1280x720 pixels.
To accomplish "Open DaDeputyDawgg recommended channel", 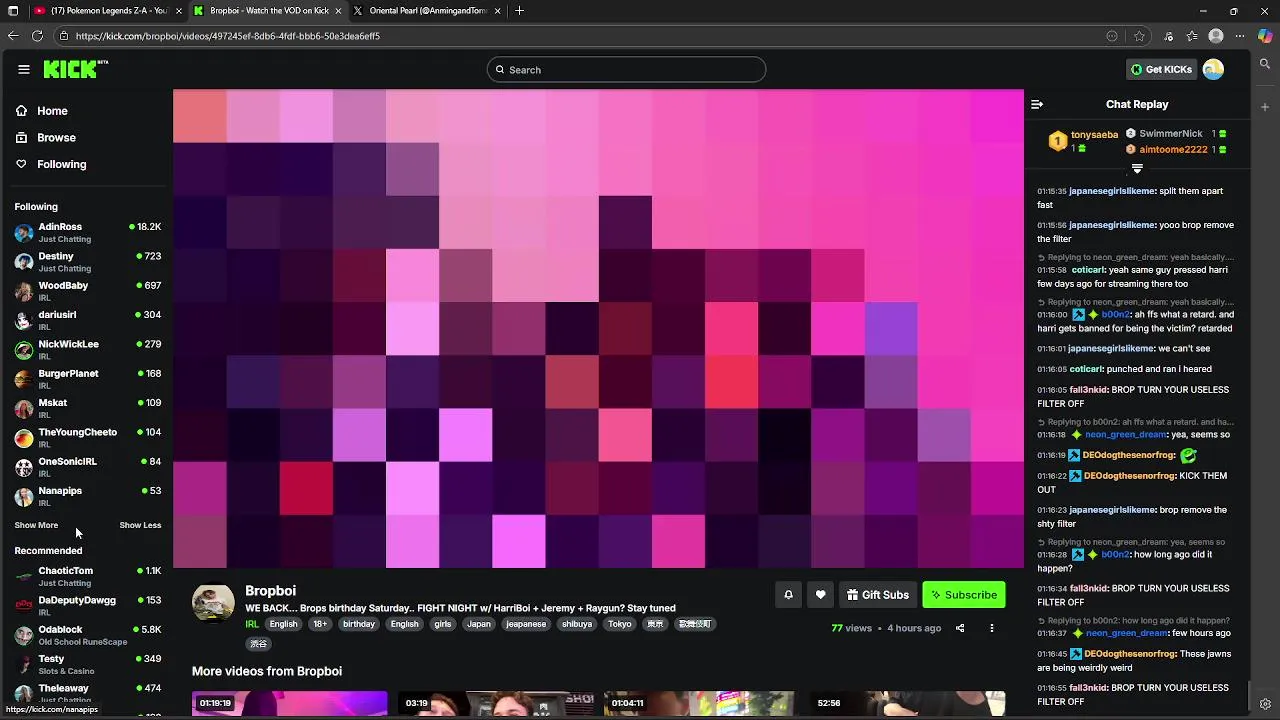I will (88, 605).
